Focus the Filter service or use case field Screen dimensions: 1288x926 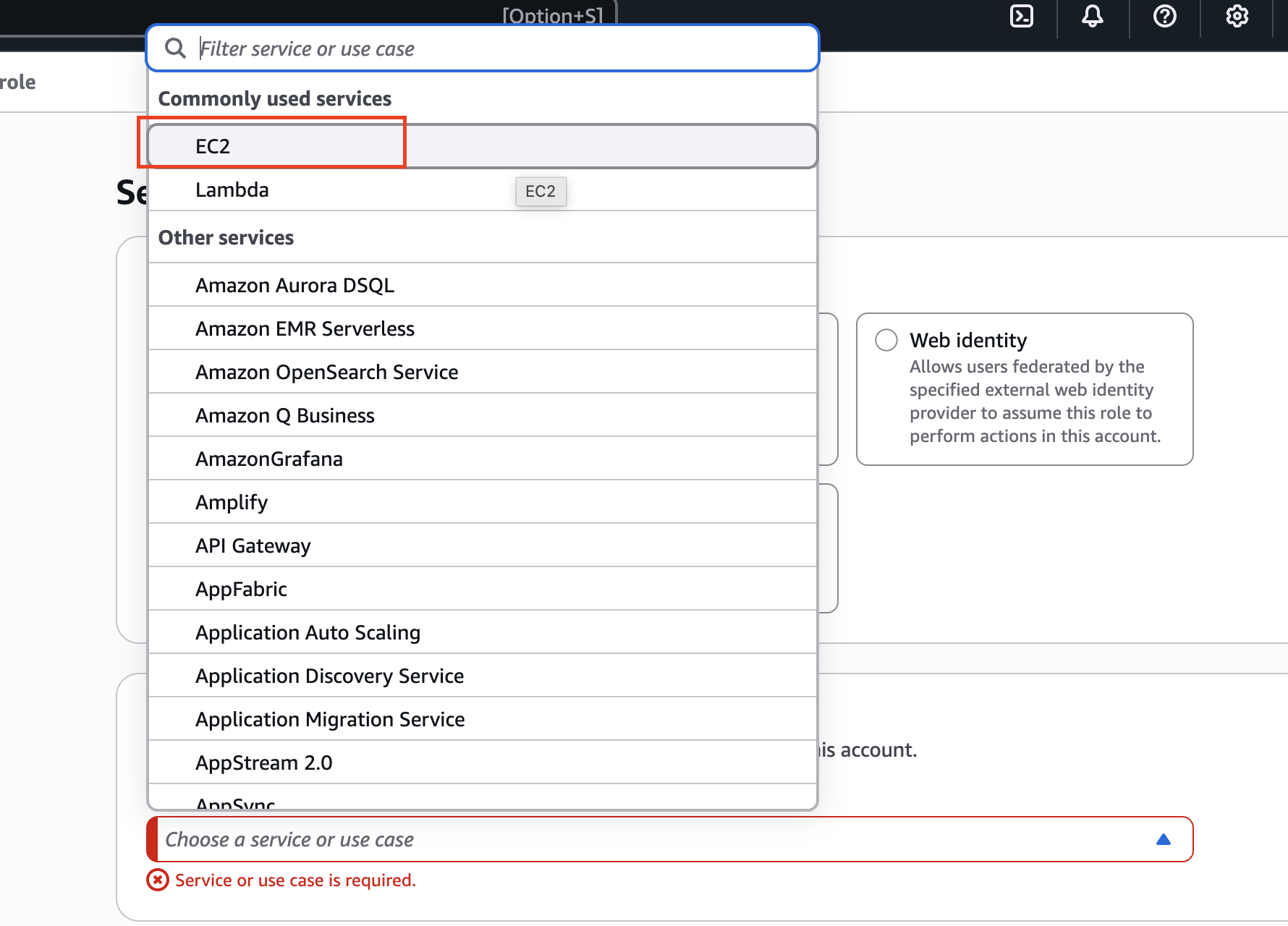click(x=483, y=48)
